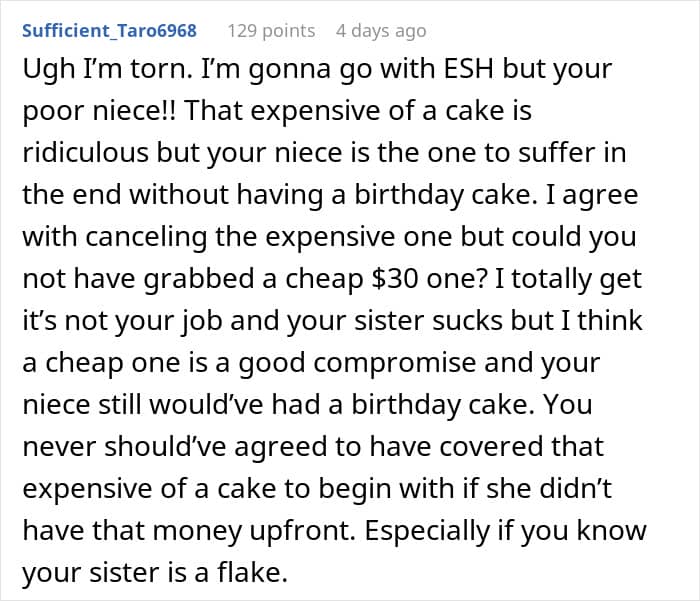Click the word ridiculous in the comment

pos(85,153)
